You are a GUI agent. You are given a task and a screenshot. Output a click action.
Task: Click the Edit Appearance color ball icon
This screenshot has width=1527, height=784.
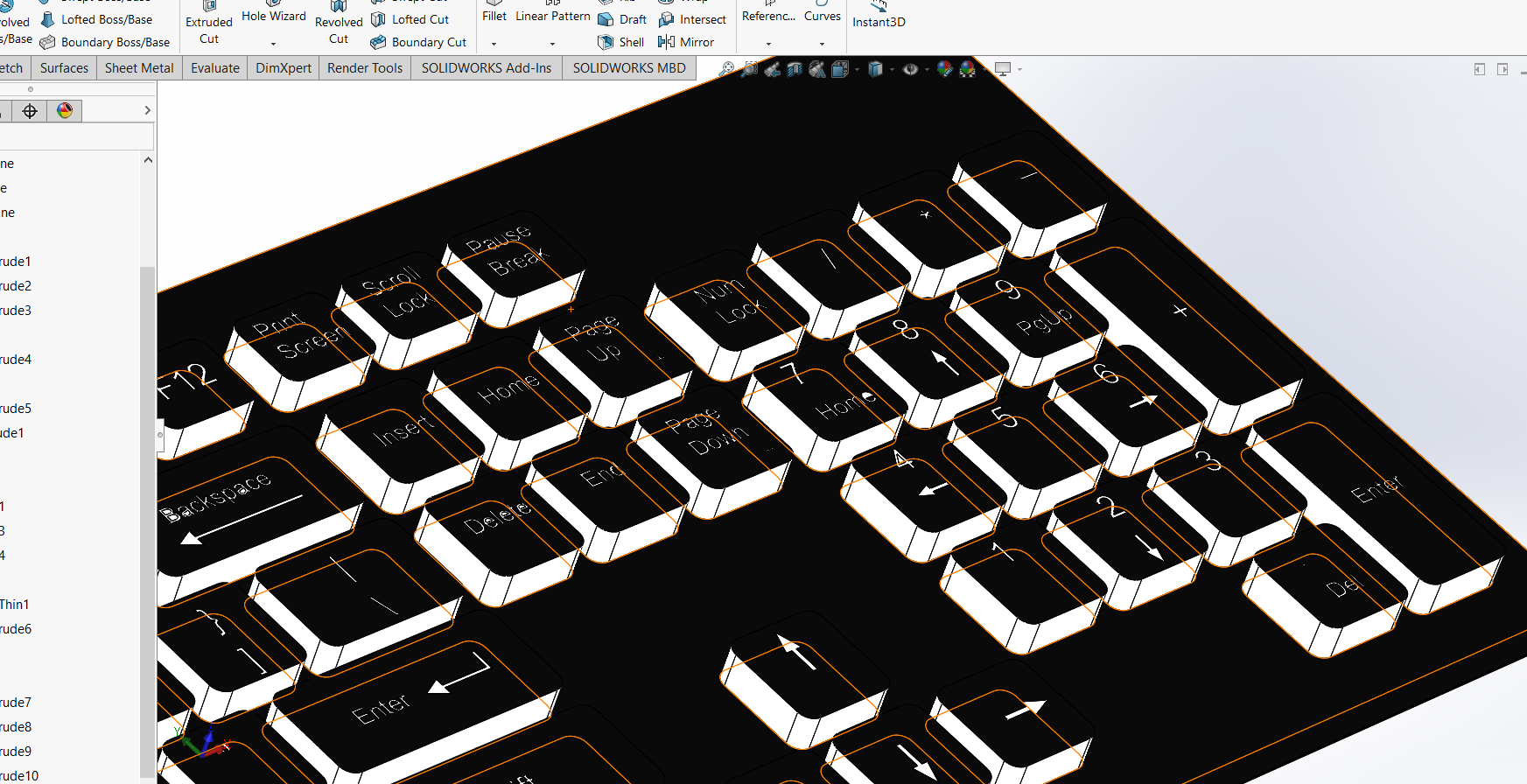point(944,69)
